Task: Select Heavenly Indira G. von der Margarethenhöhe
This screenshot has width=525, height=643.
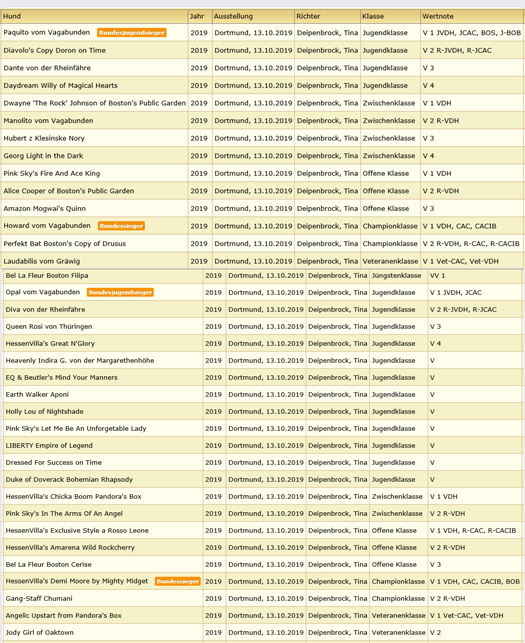Action: coord(80,361)
